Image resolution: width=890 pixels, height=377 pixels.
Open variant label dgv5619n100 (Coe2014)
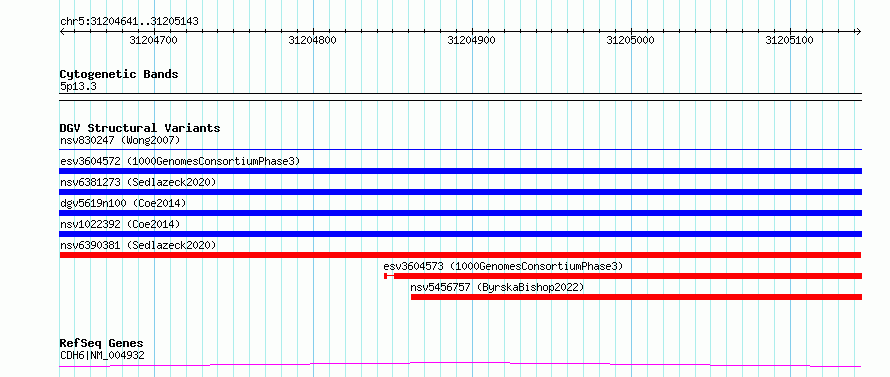(x=123, y=203)
